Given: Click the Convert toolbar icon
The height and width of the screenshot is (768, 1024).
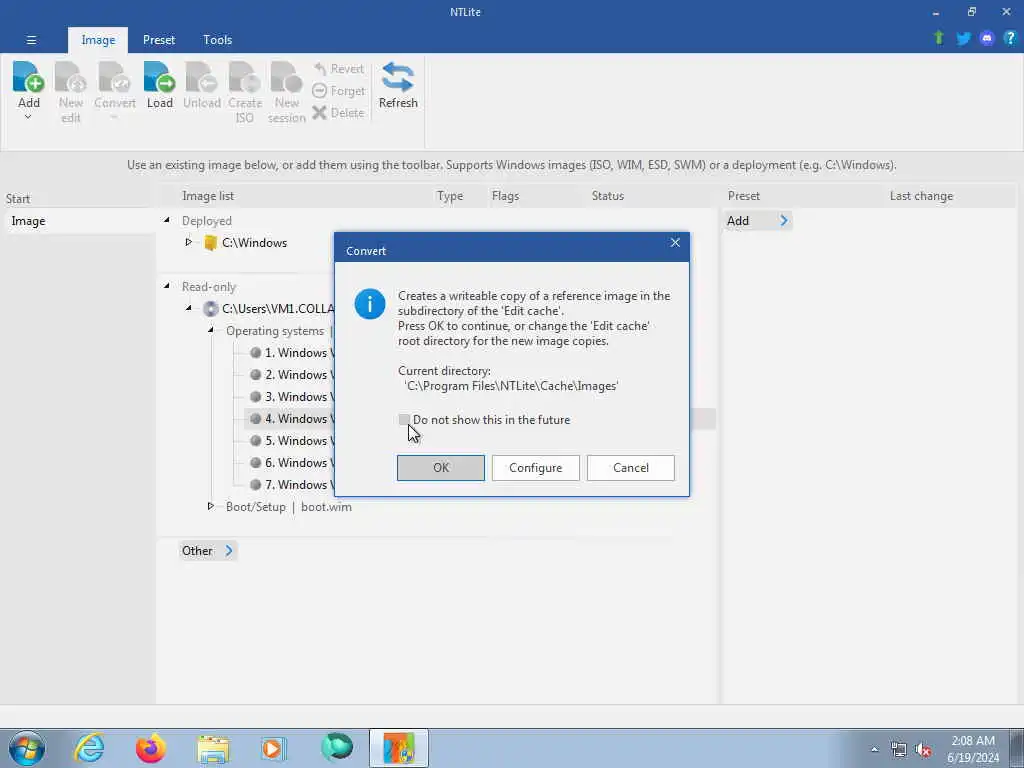Looking at the screenshot, I should [114, 77].
